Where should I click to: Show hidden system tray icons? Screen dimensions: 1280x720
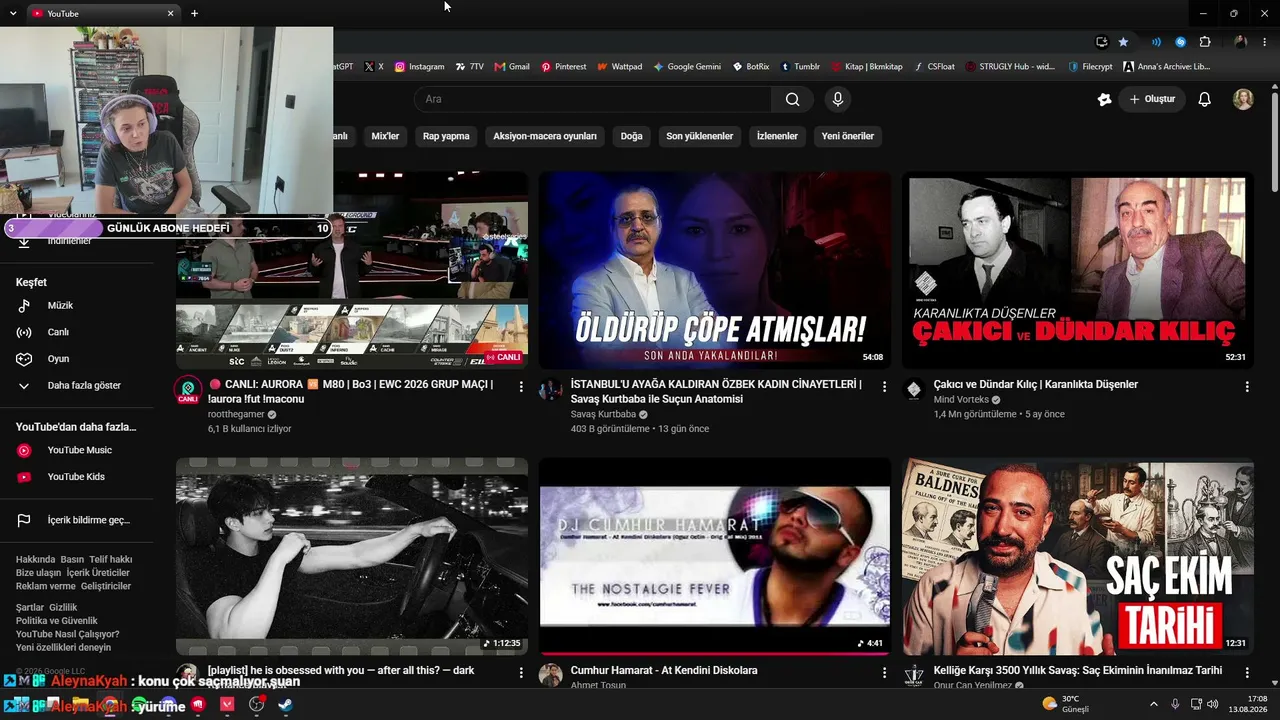(x=1153, y=704)
